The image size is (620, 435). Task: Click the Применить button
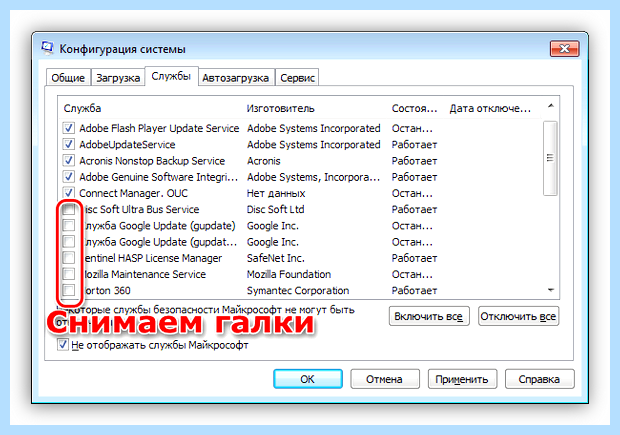point(462,379)
